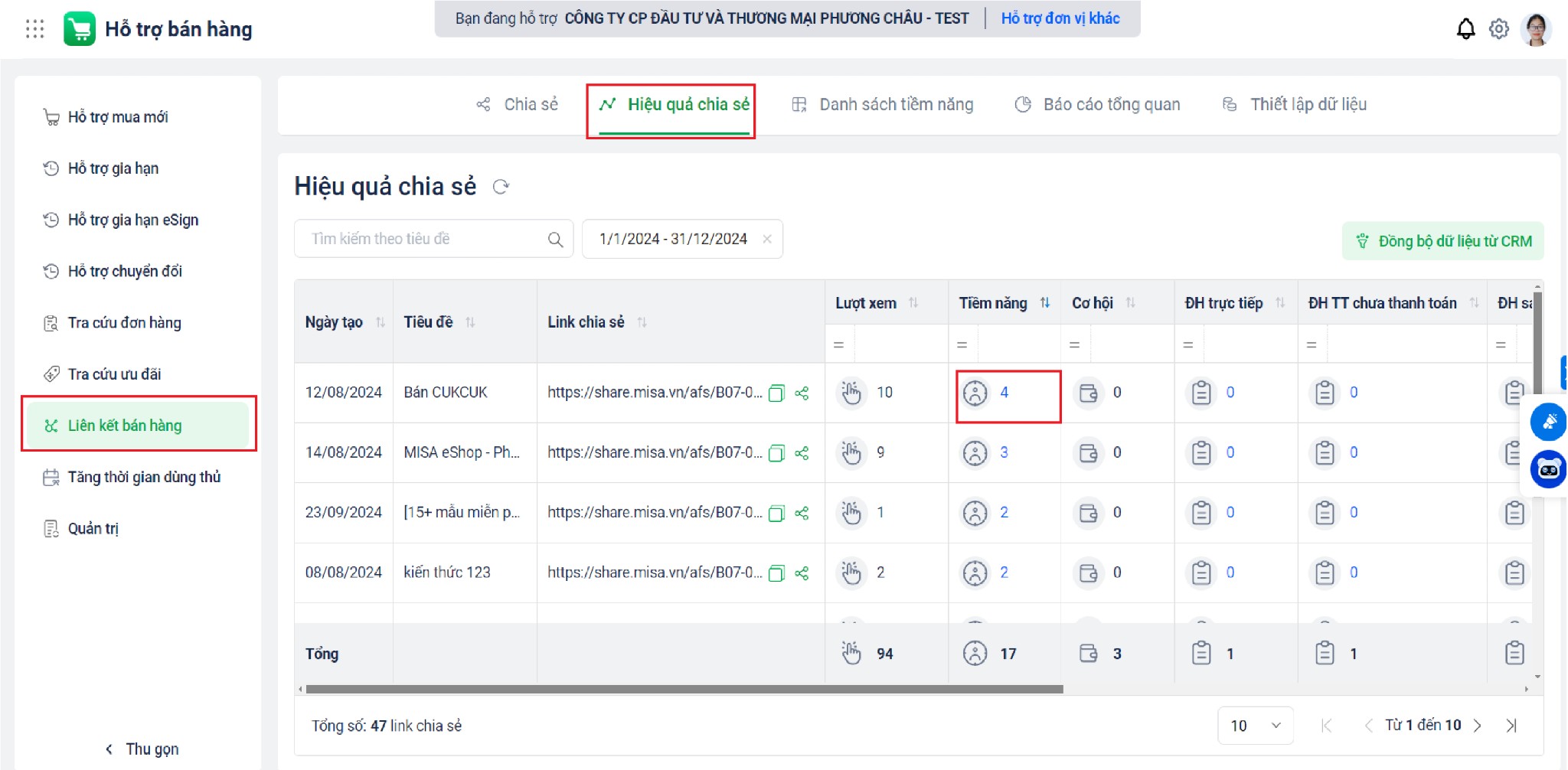Clear the date range filter
The width and height of the screenshot is (1568, 770).
click(767, 239)
